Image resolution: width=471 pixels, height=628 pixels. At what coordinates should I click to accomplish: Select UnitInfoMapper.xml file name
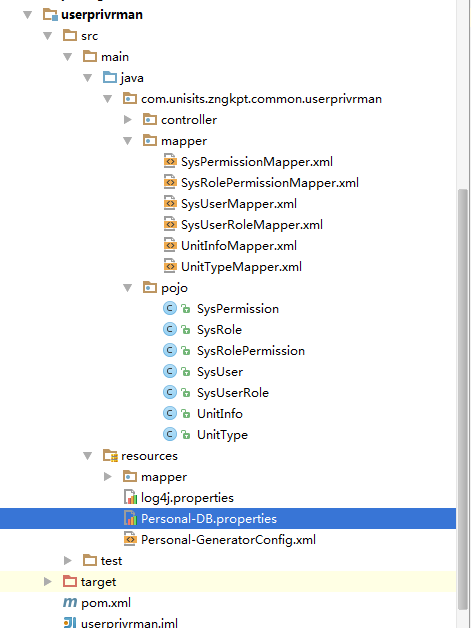pos(239,246)
